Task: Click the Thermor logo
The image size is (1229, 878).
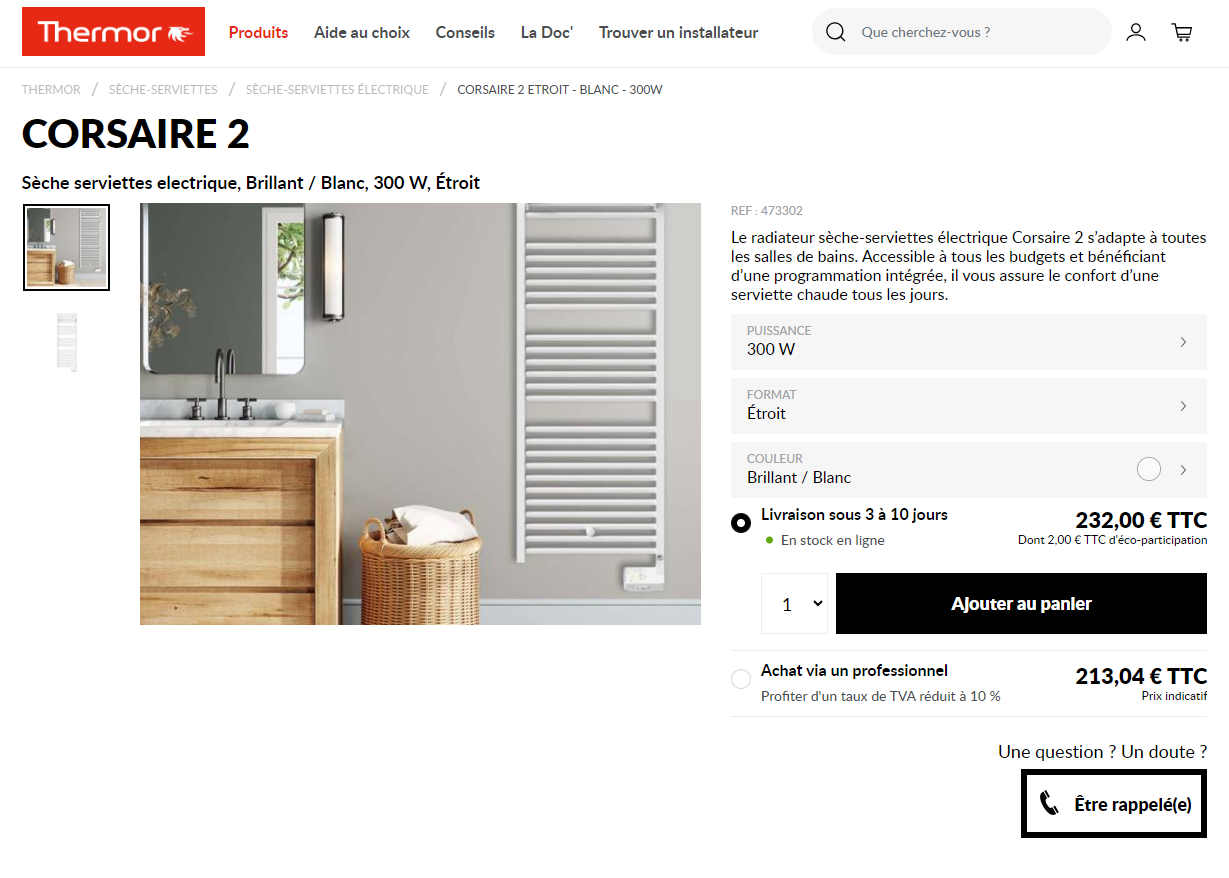Action: click(x=113, y=32)
